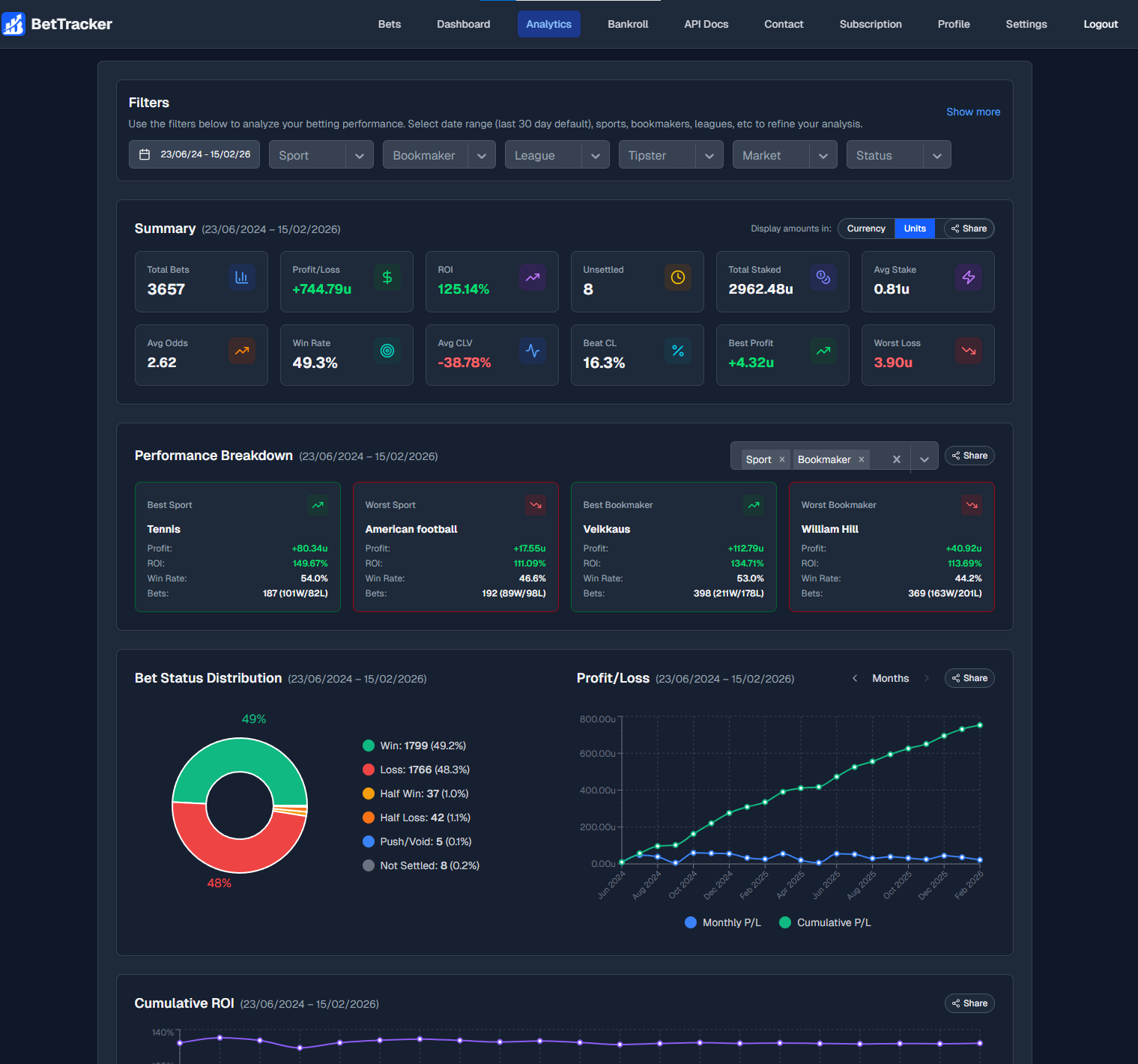Click the Avg CLV pulse icon
The image size is (1138, 1064).
(x=532, y=351)
